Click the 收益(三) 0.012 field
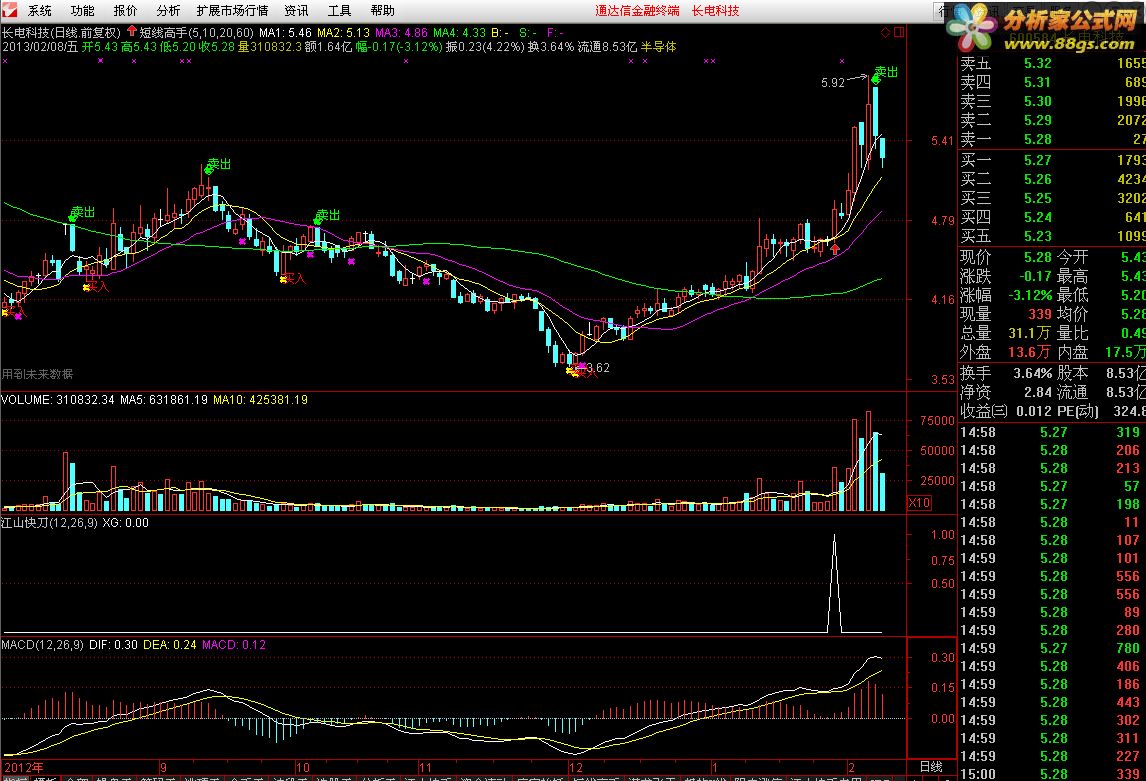The height and width of the screenshot is (781, 1146). coord(1005,411)
